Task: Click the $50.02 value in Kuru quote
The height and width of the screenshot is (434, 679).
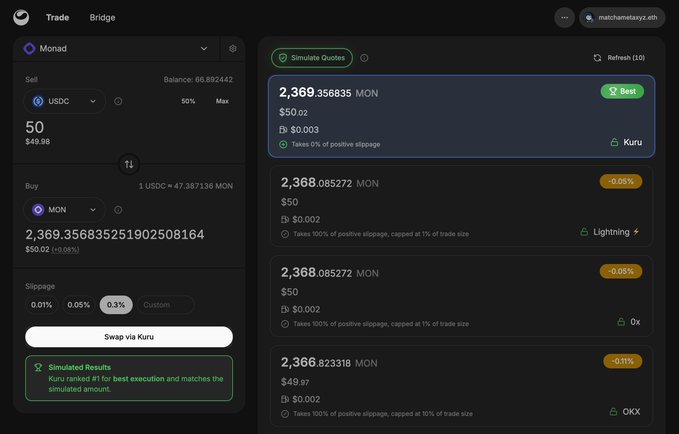Action: coord(293,112)
